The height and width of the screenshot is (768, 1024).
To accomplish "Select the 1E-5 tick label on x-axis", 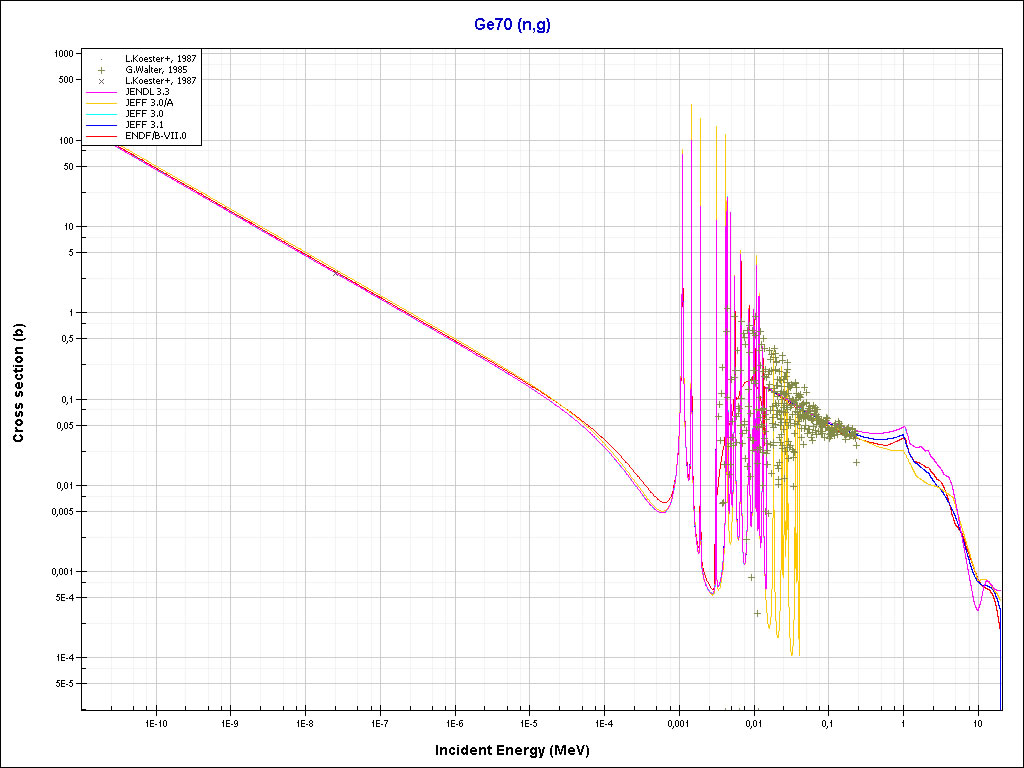I will (x=529, y=722).
